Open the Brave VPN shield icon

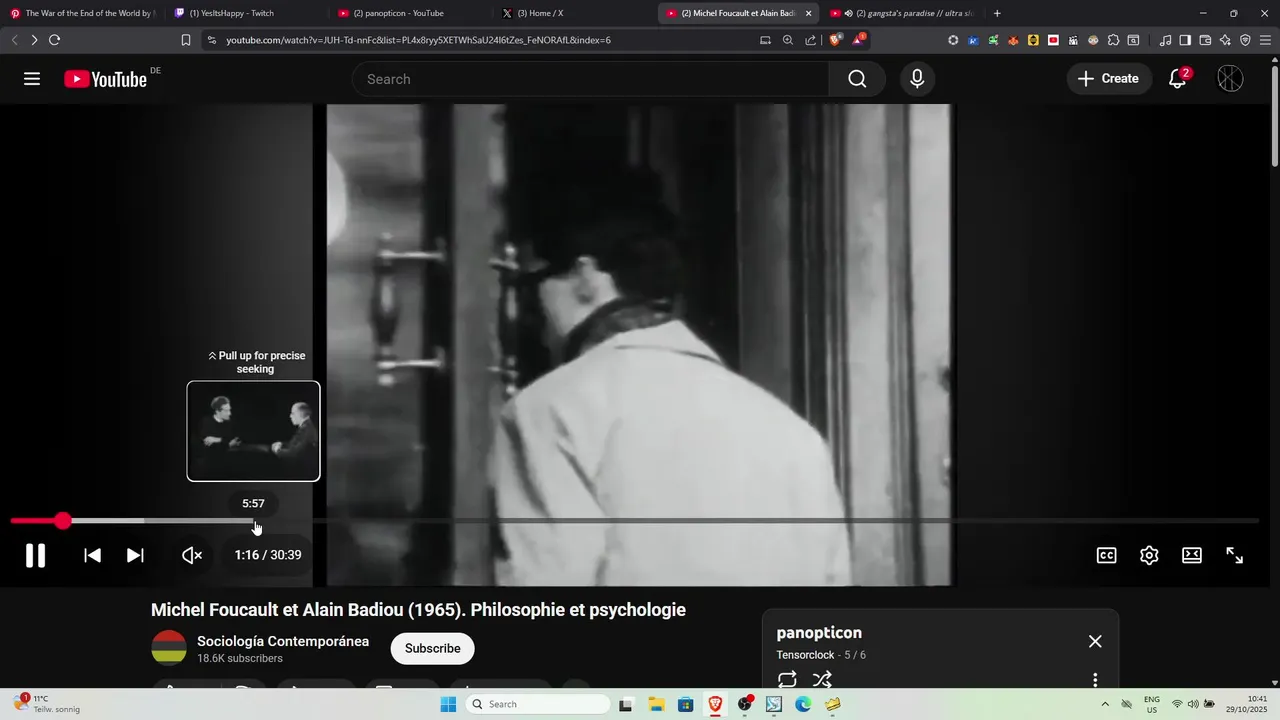point(1245,40)
